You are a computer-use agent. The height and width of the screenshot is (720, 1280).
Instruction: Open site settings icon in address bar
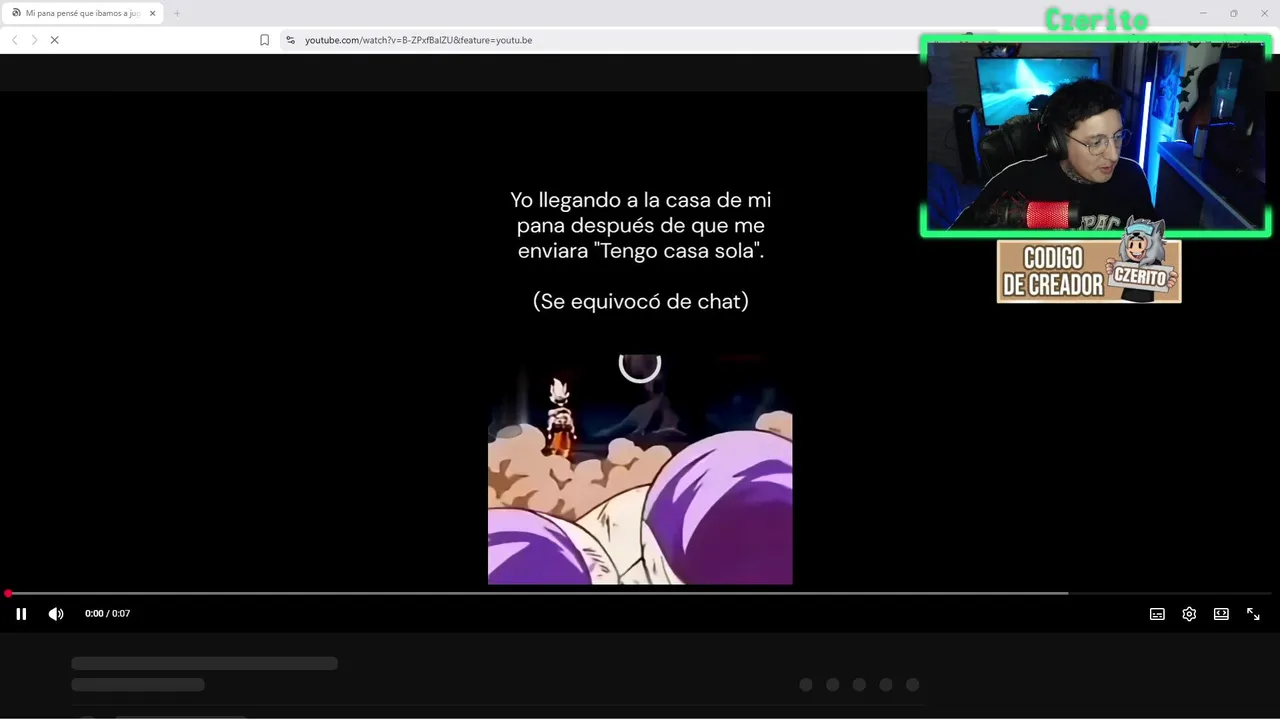(x=290, y=40)
